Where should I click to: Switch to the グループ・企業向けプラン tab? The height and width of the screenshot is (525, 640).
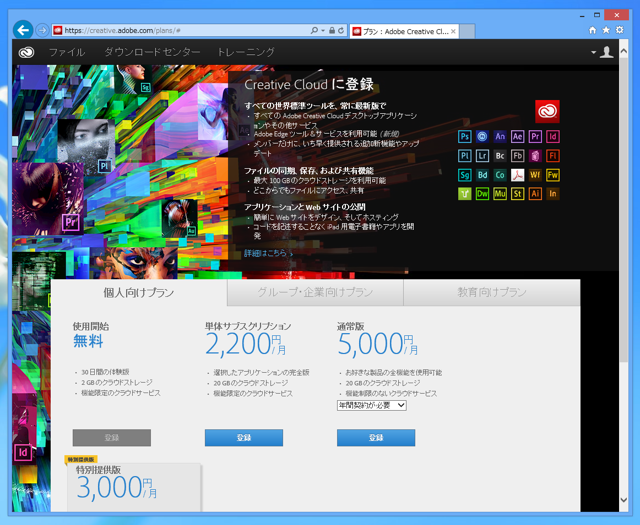[x=315, y=292]
